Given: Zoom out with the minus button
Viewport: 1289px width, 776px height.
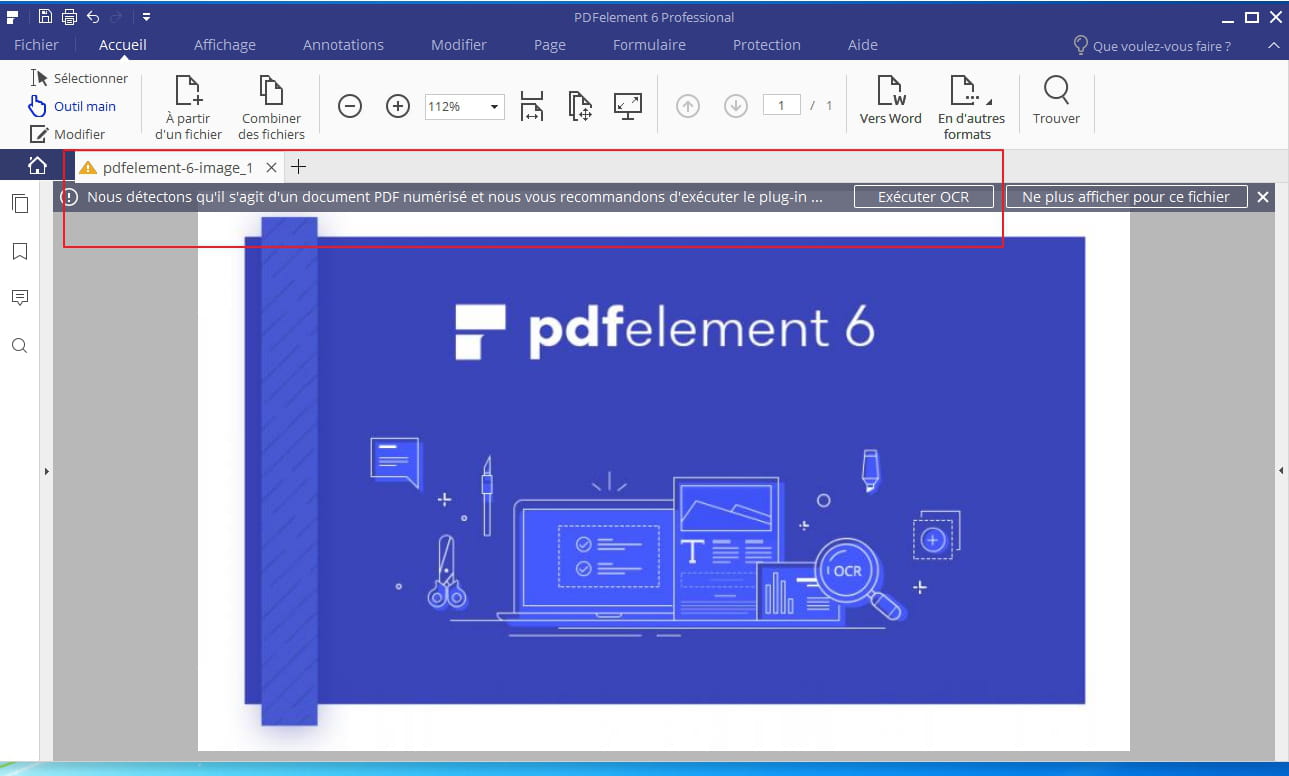Looking at the screenshot, I should click(x=350, y=106).
